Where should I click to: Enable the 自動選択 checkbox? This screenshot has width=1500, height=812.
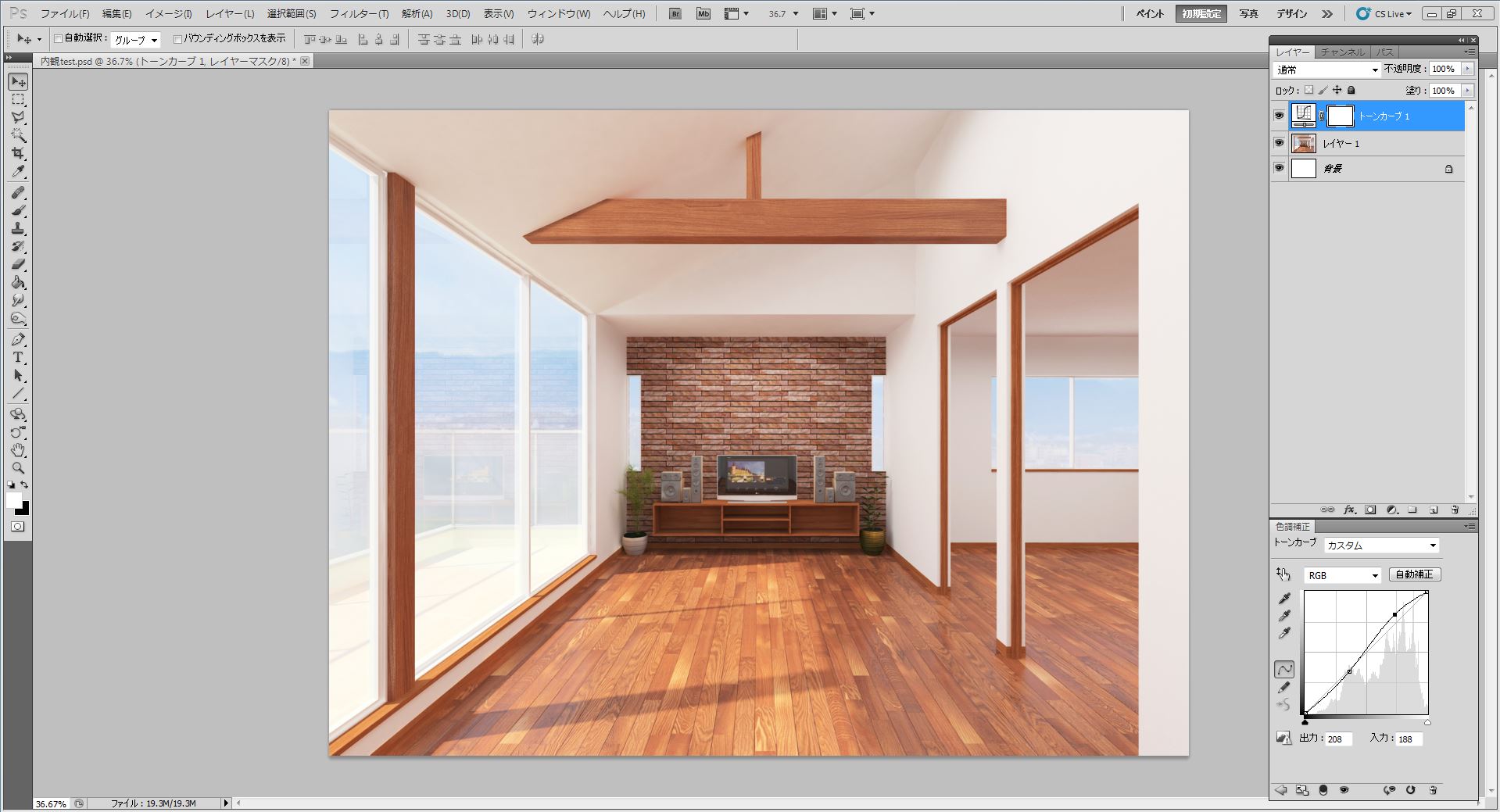(x=58, y=38)
